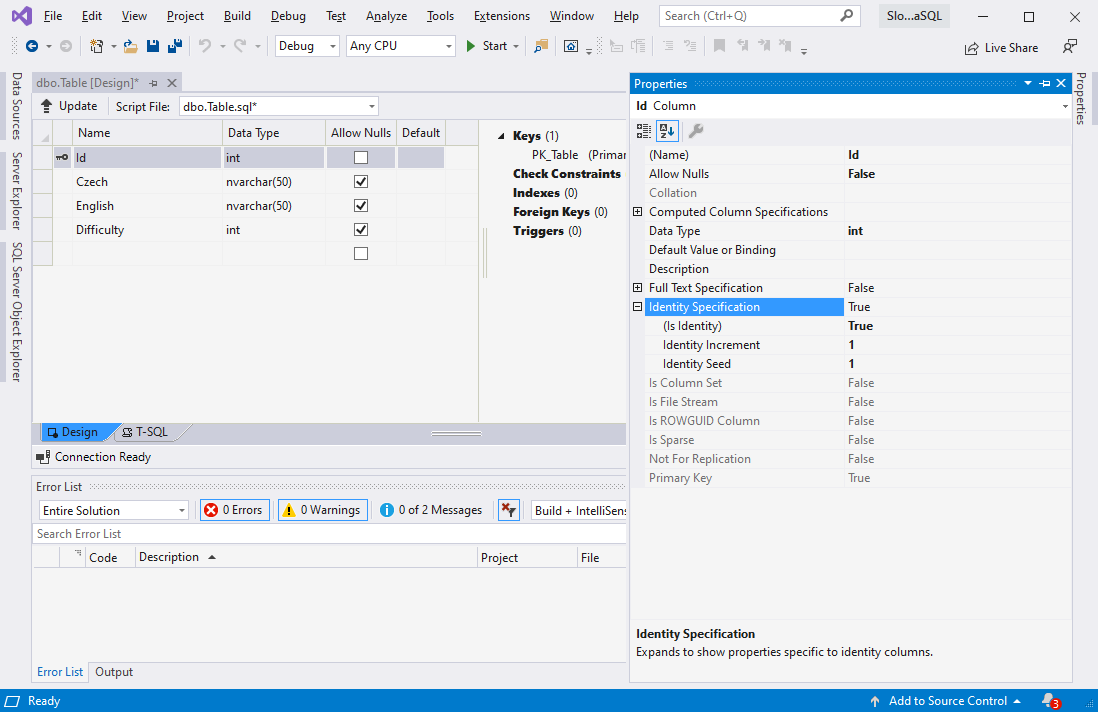This screenshot has width=1098, height=712.
Task: Expand Computed Column Specifications property
Action: coord(637,211)
